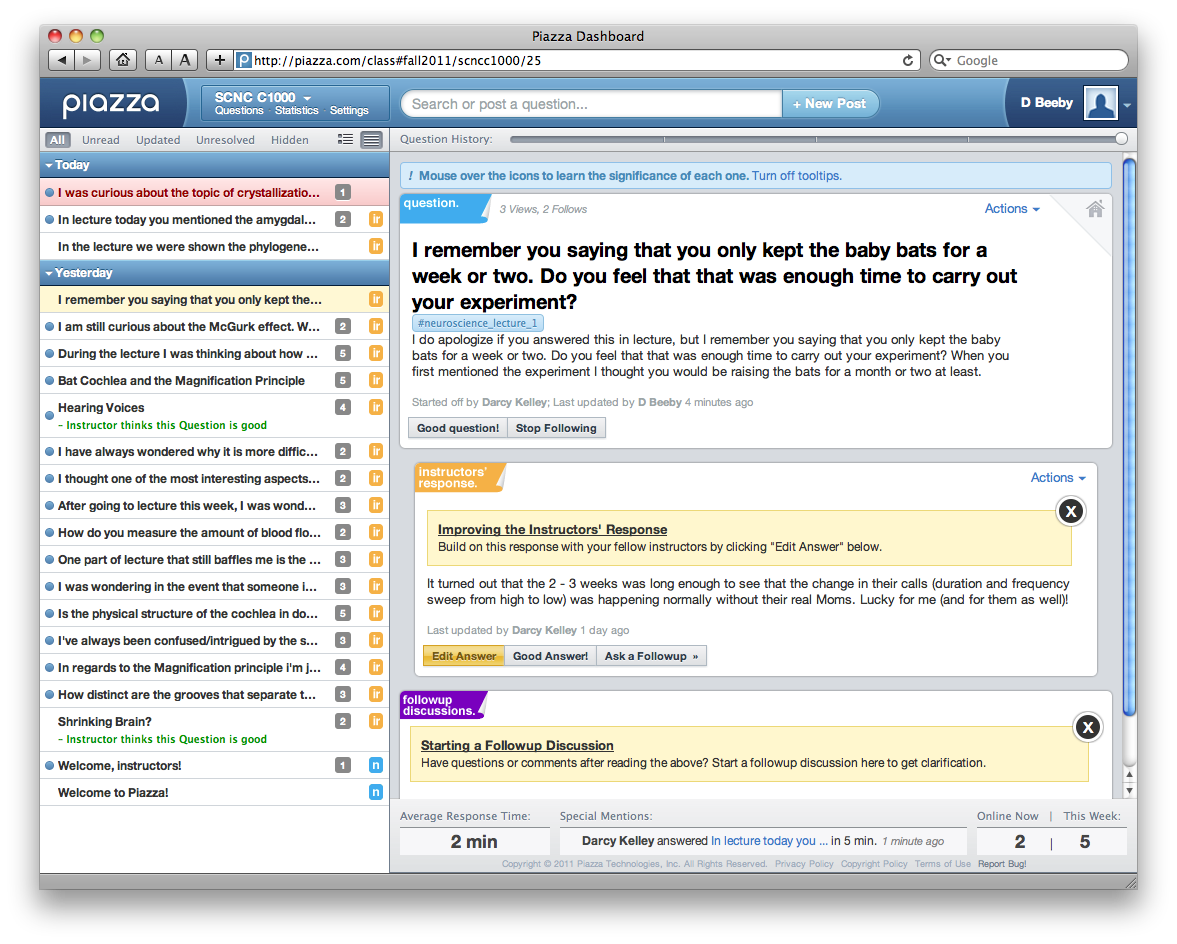Open 'How do you measure the amount of blood' post
1177x944 pixels.
tap(215, 532)
